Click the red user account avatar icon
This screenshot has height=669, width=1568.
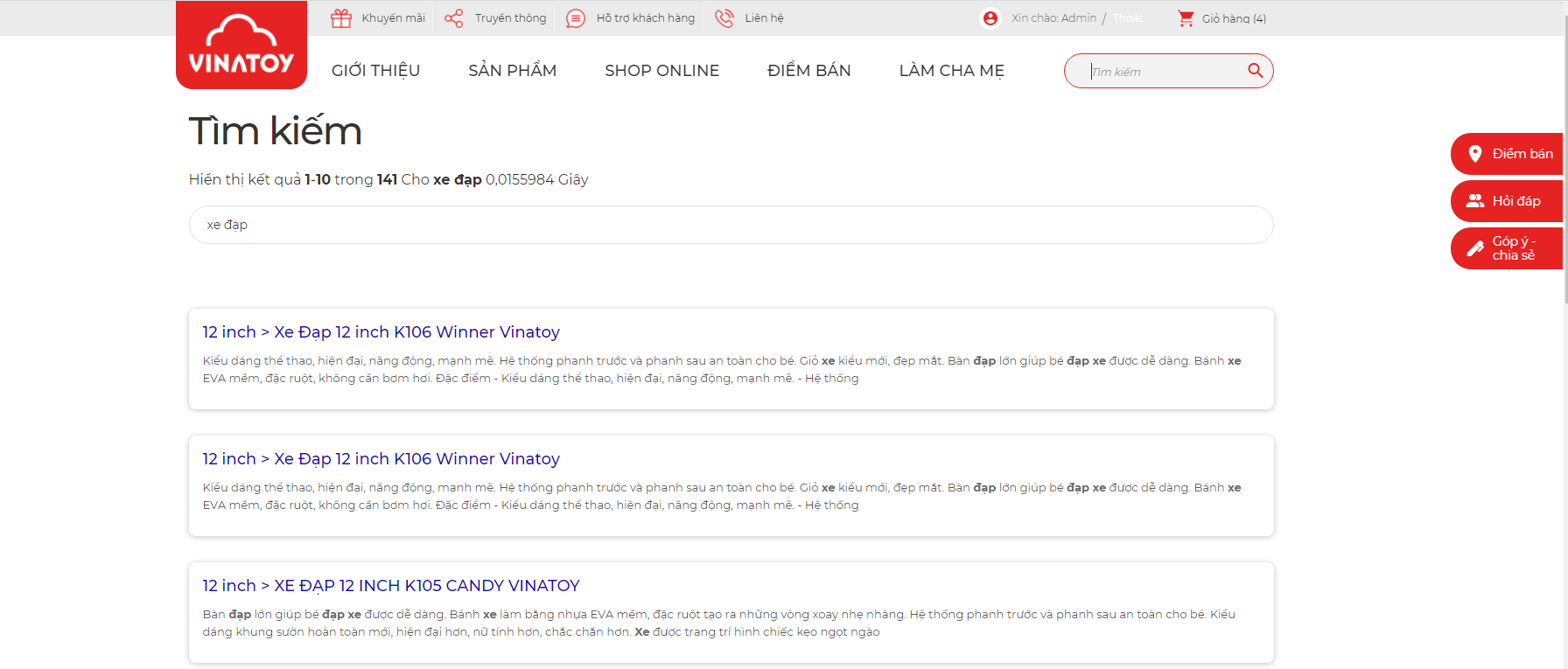(990, 18)
